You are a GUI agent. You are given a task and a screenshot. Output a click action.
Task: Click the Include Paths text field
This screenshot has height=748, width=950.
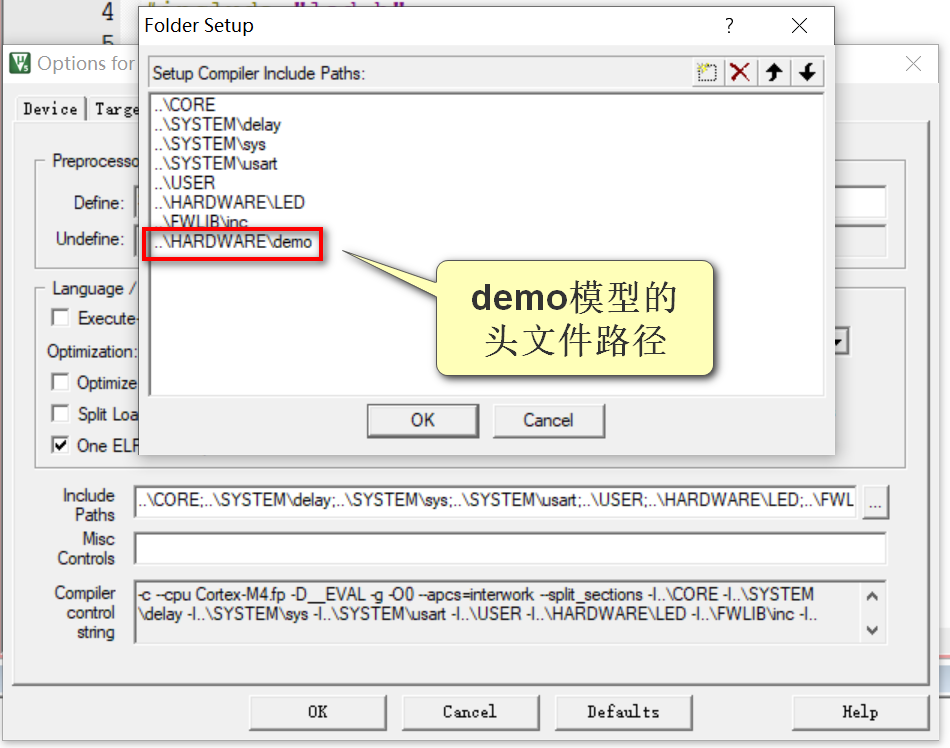495,501
